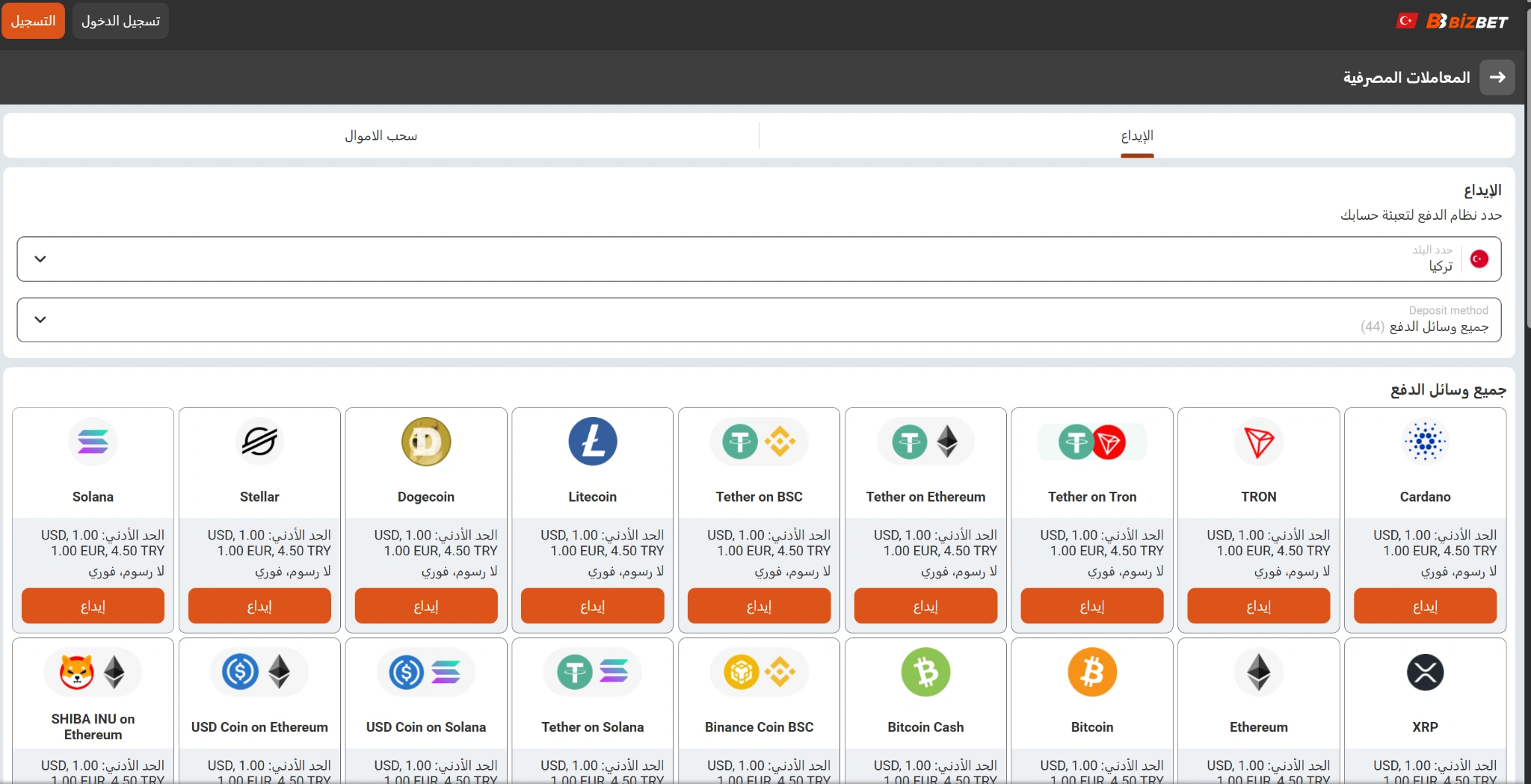
Task: Click the Cardano logo icon
Action: 1426,442
